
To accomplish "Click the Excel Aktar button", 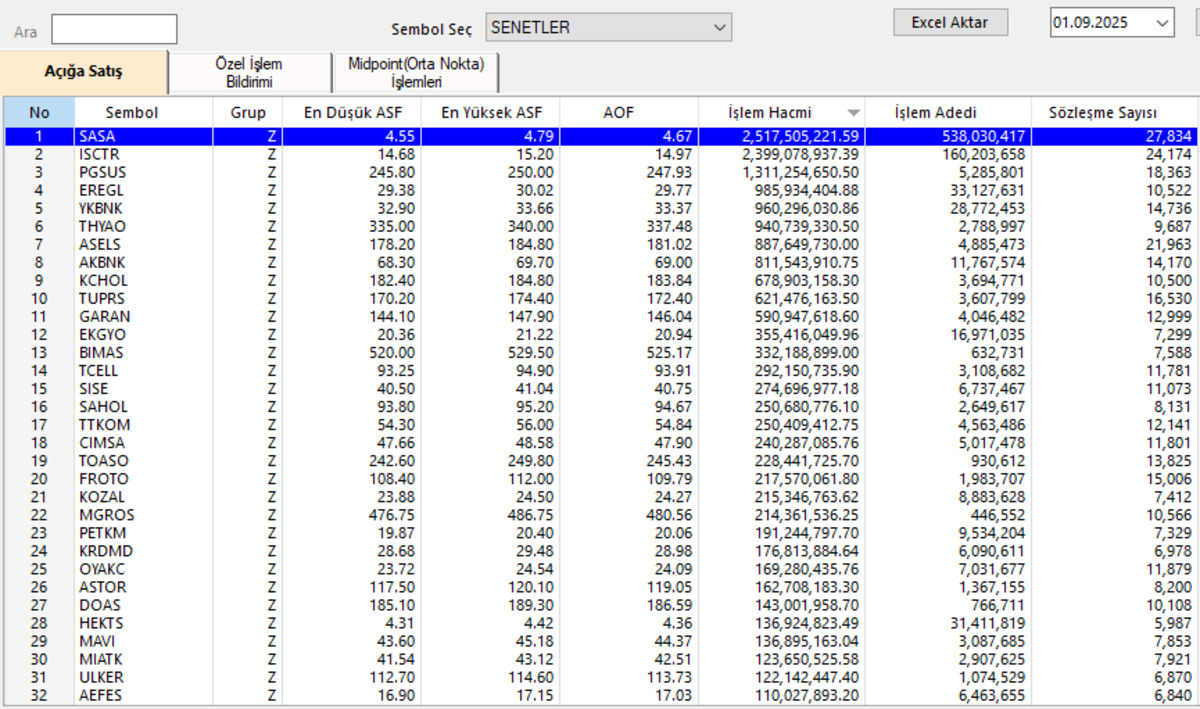I will 950,23.
